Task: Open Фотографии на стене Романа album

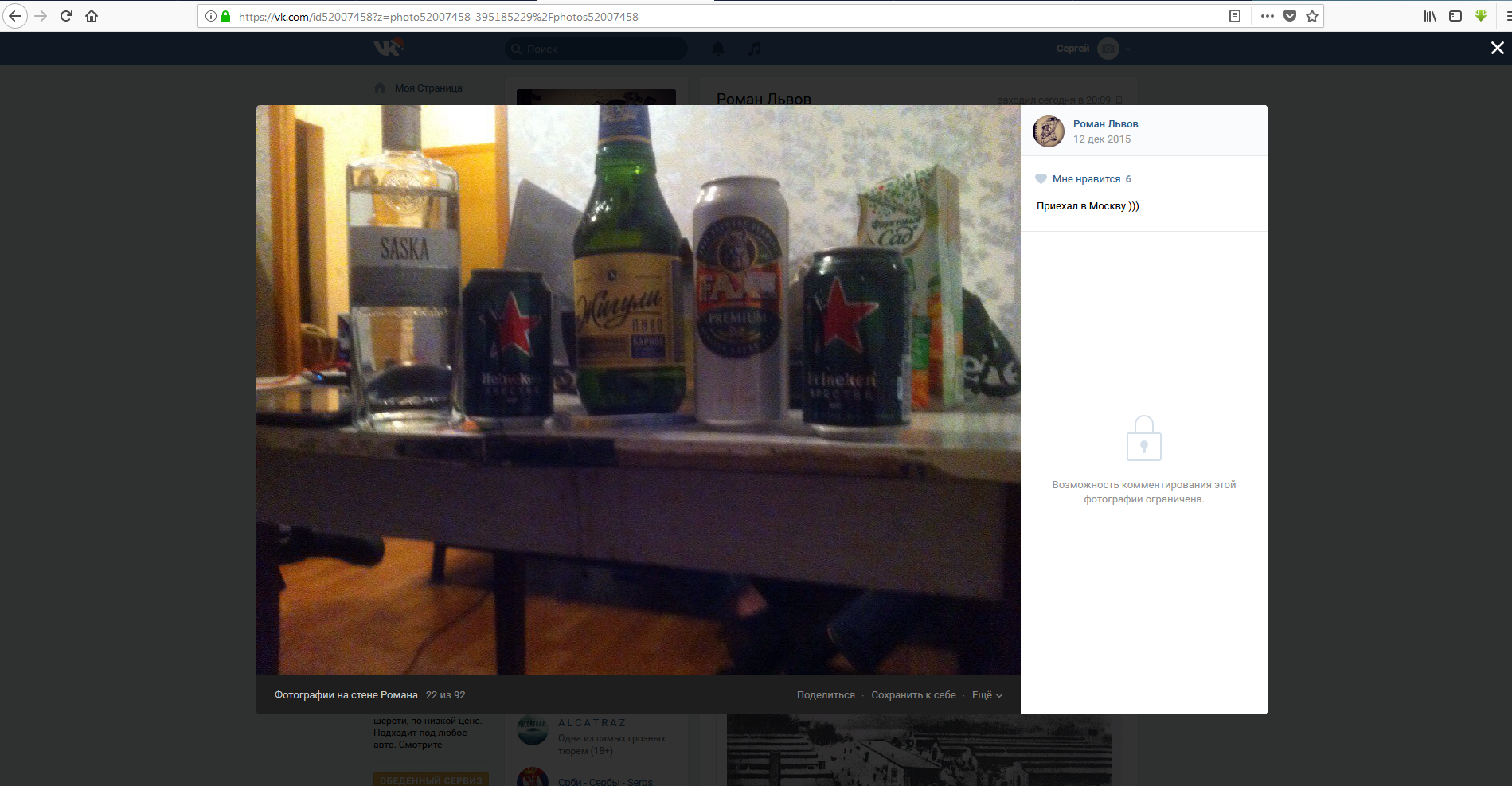Action: (346, 695)
